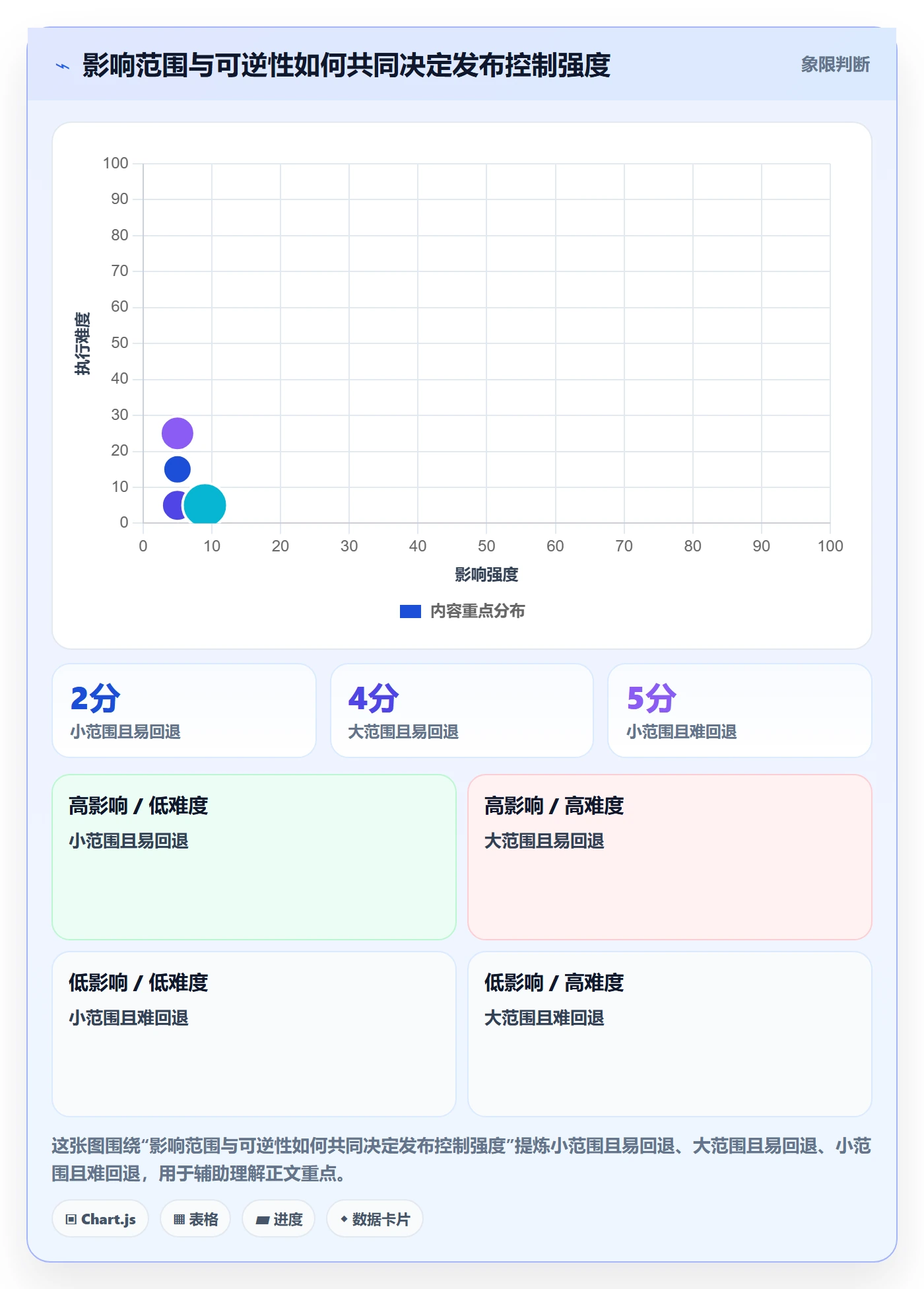924x1289 pixels.
Task: Open the 4分 大范围且易回退 card
Action: (x=462, y=711)
